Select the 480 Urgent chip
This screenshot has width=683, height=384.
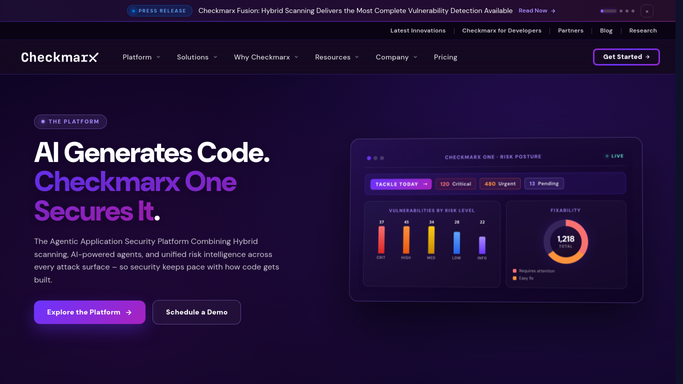500,184
